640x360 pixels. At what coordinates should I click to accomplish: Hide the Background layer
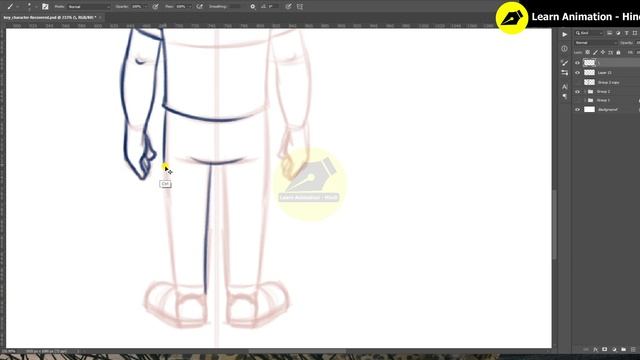[x=577, y=109]
